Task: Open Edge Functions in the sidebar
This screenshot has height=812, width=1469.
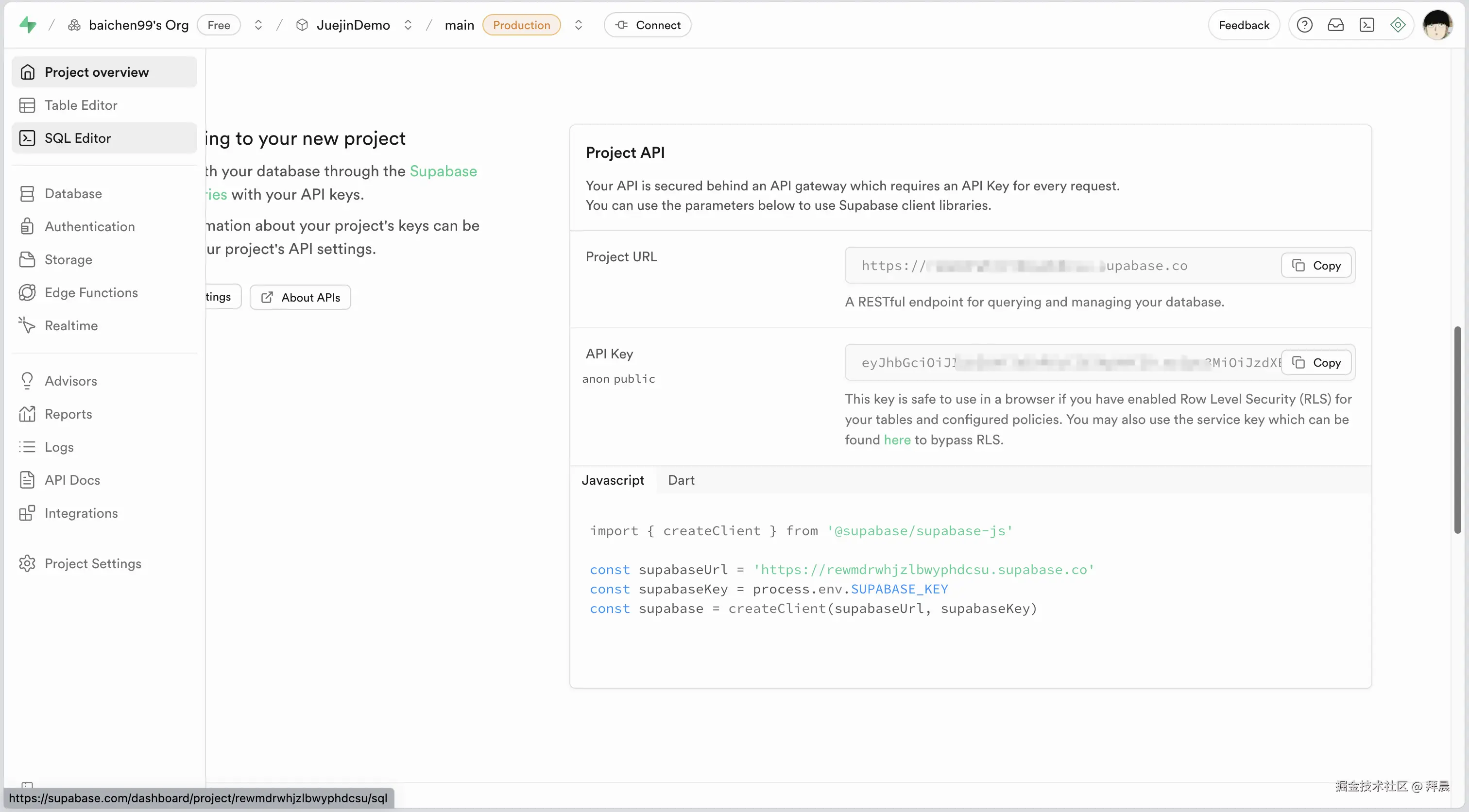Action: [91, 292]
